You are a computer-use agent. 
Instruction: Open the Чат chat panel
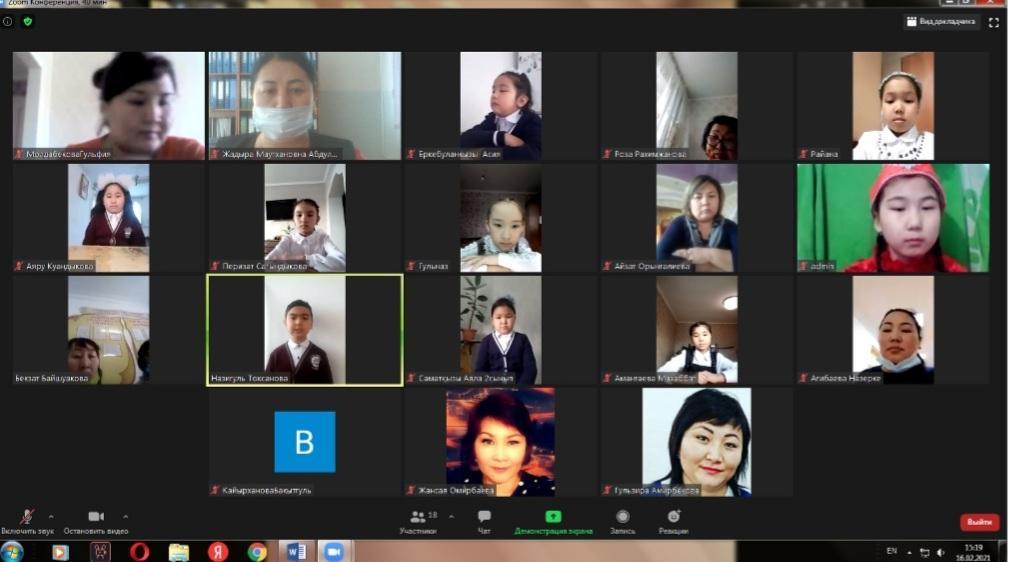(x=484, y=521)
